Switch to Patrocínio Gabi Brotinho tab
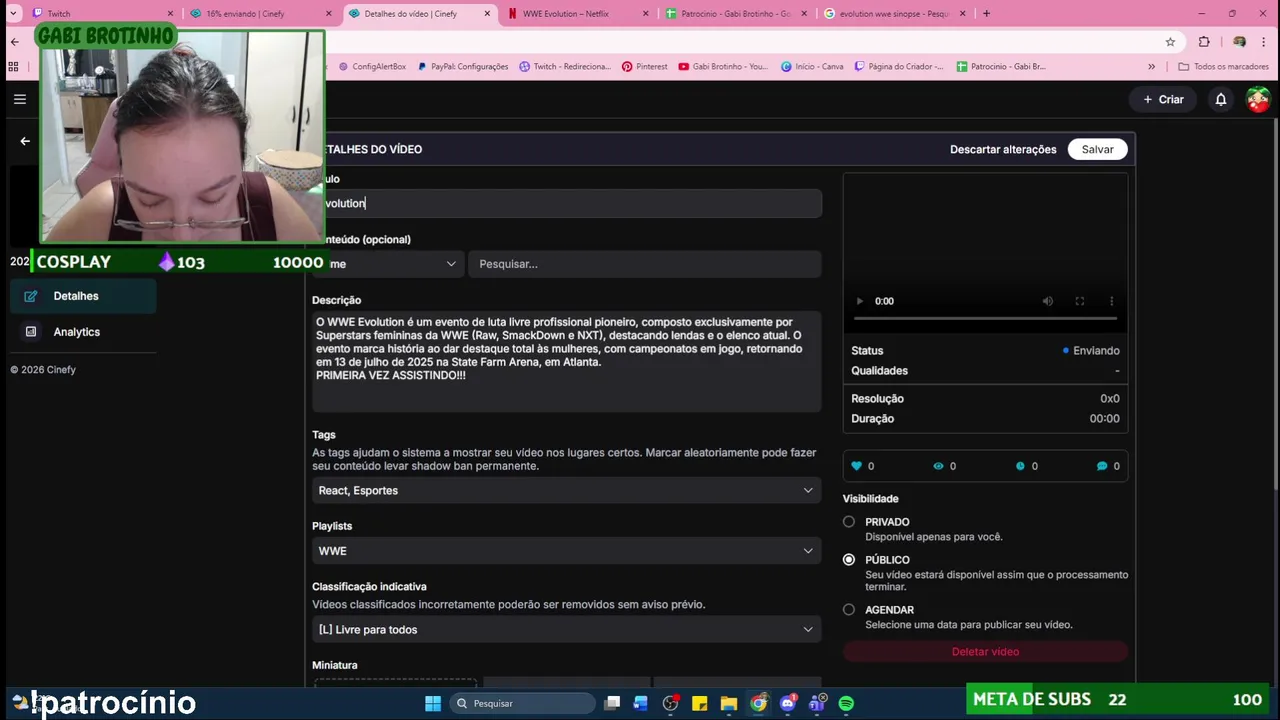The height and width of the screenshot is (720, 1280). click(x=735, y=14)
